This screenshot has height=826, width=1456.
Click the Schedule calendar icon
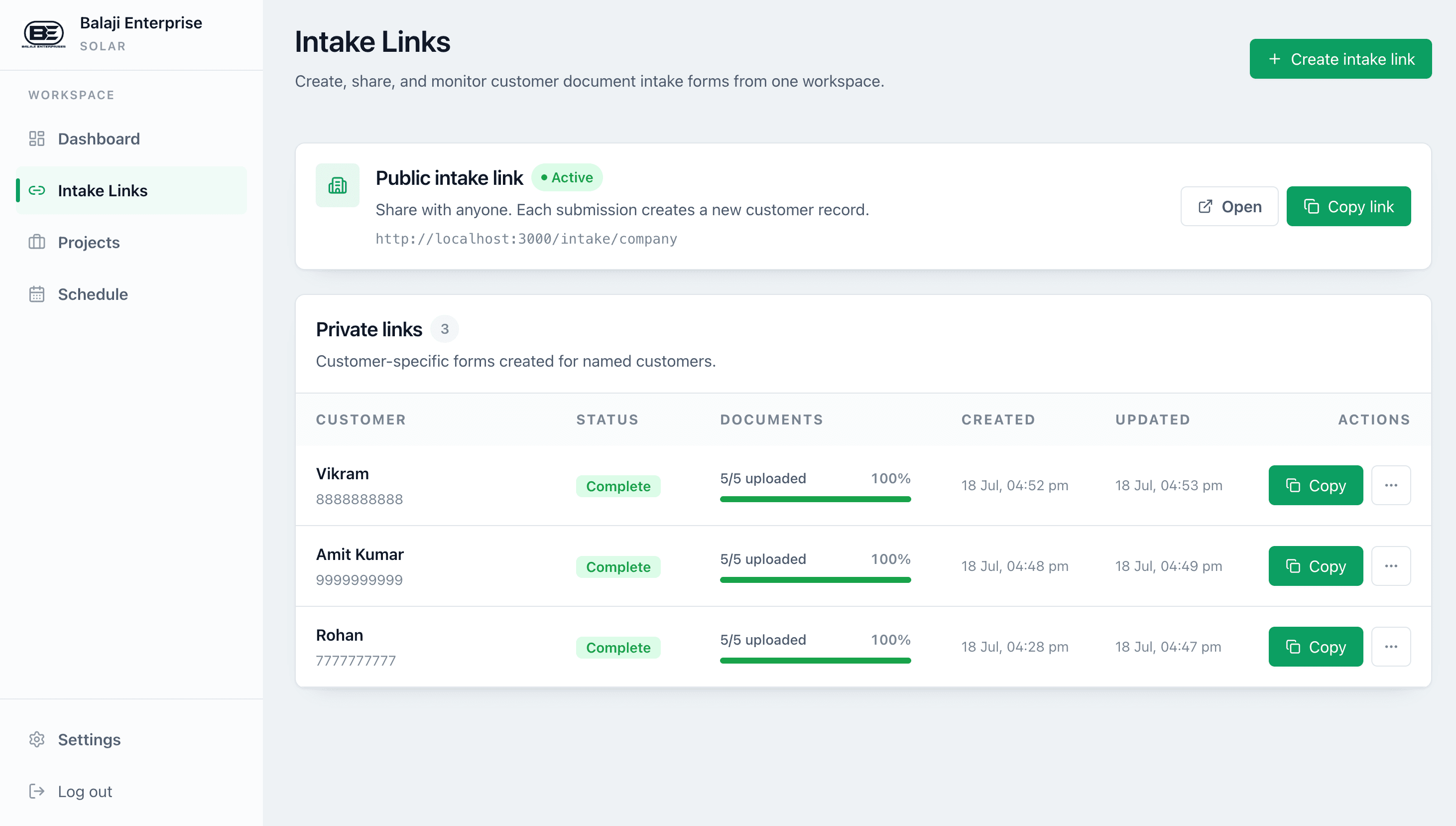pos(37,294)
